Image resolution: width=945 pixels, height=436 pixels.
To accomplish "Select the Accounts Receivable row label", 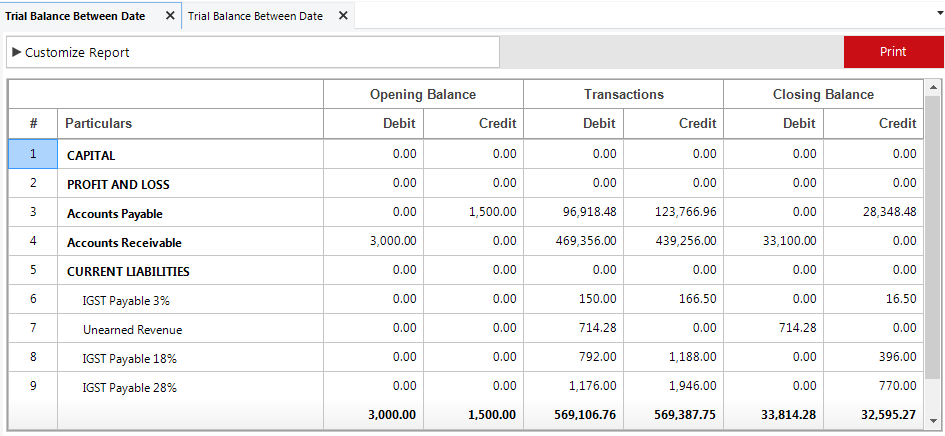I will 124,242.
